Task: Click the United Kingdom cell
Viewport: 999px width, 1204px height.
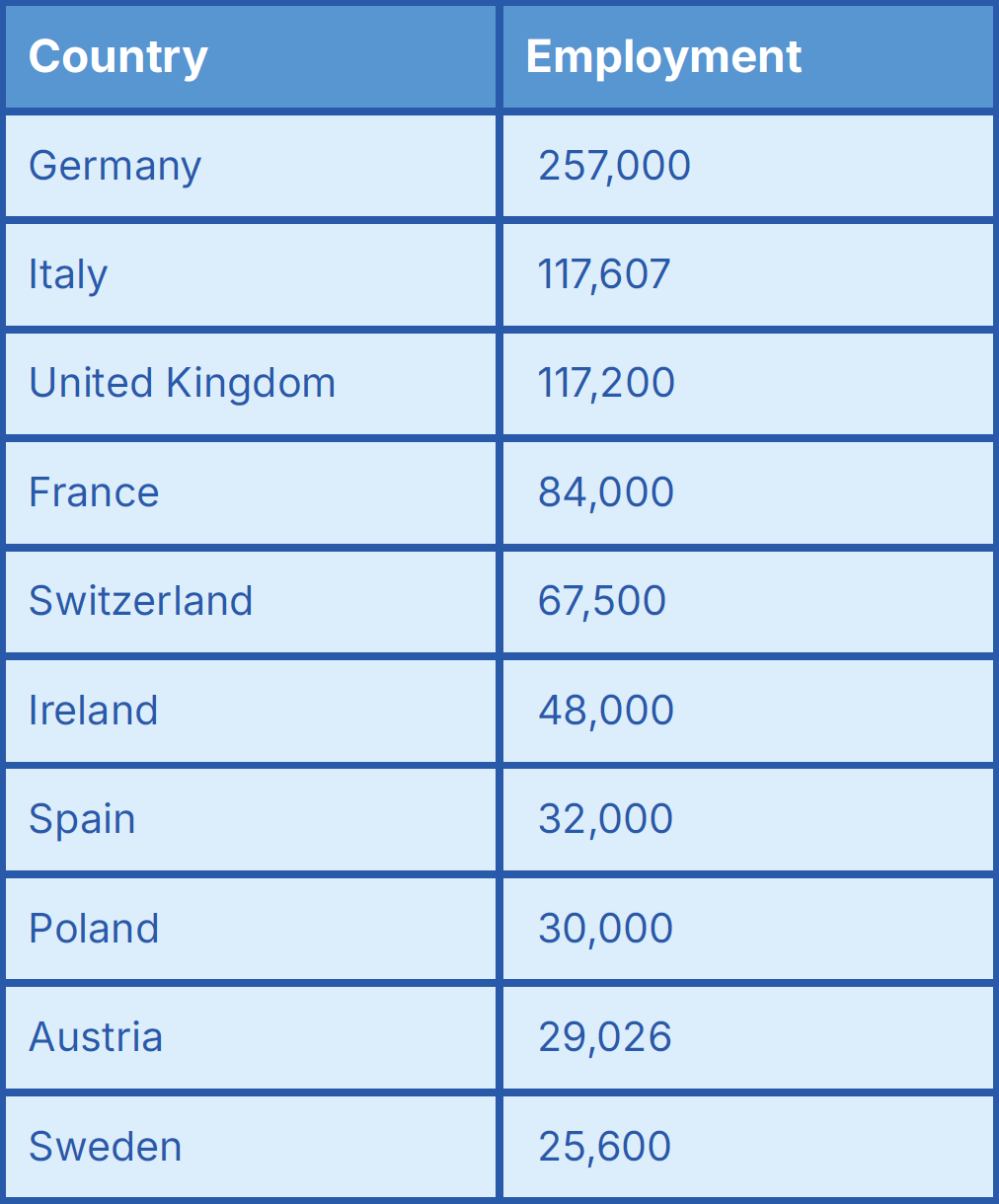Action: [x=183, y=383]
